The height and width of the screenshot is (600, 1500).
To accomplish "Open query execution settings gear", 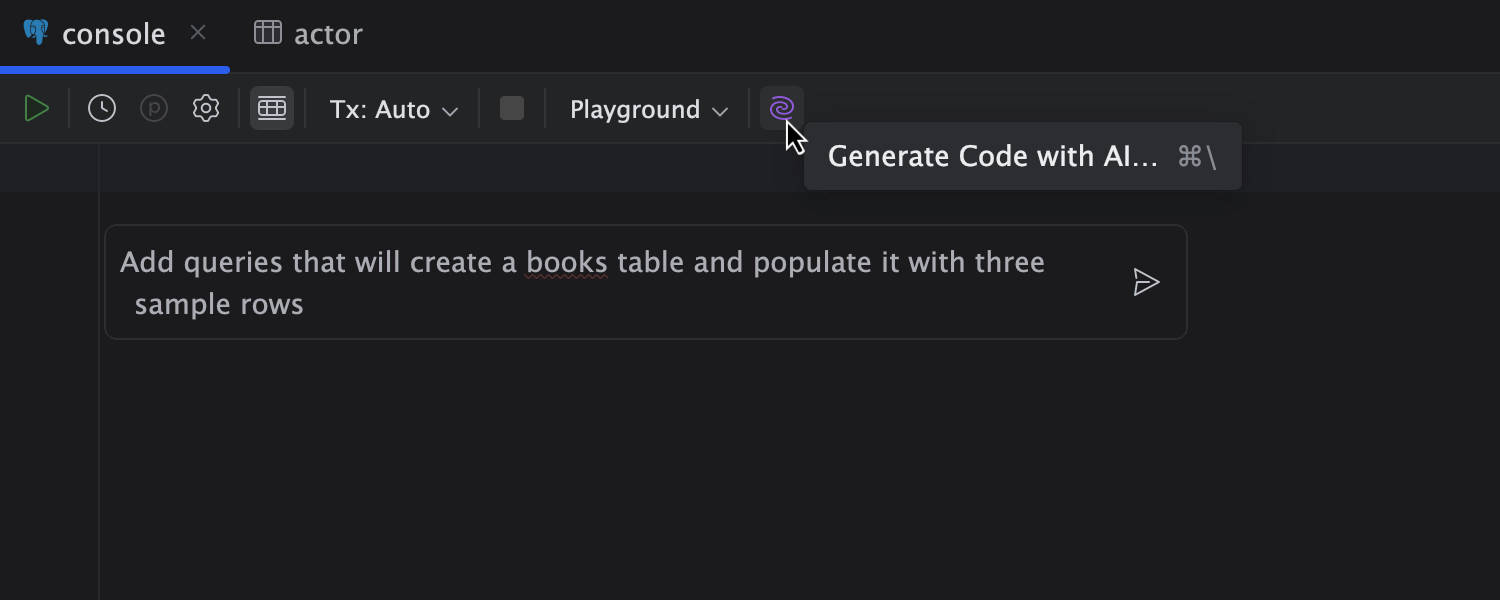I will (x=206, y=109).
